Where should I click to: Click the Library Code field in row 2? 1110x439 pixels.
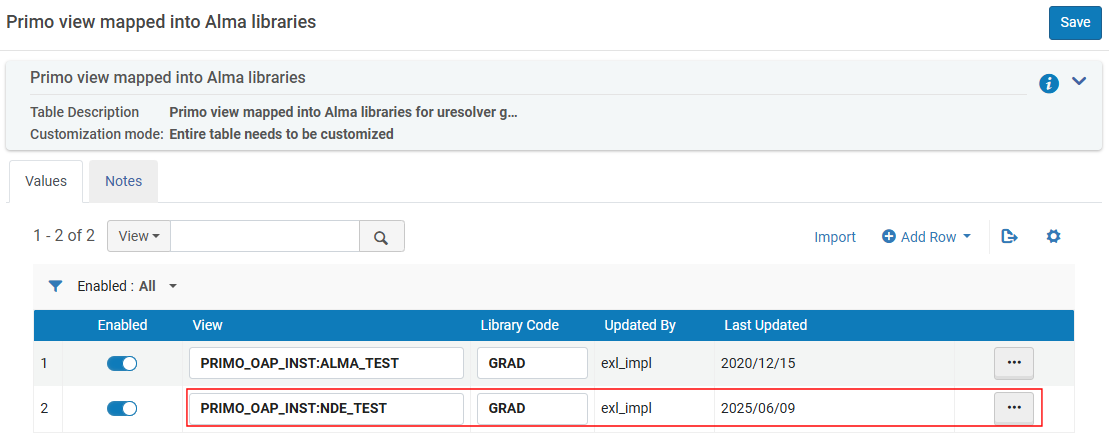click(532, 408)
